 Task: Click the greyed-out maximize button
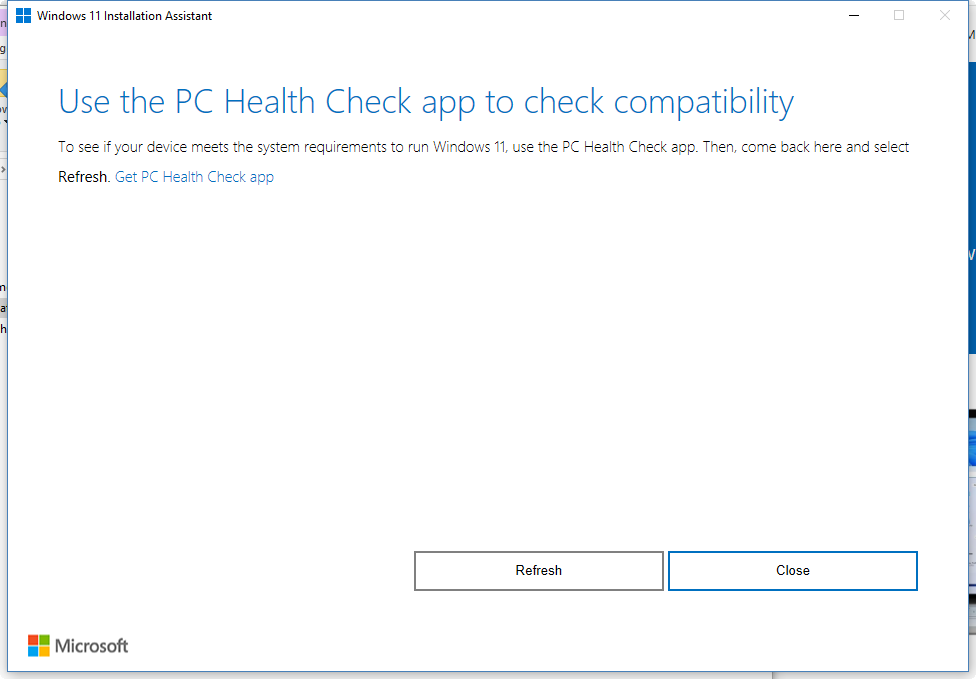[x=899, y=16]
